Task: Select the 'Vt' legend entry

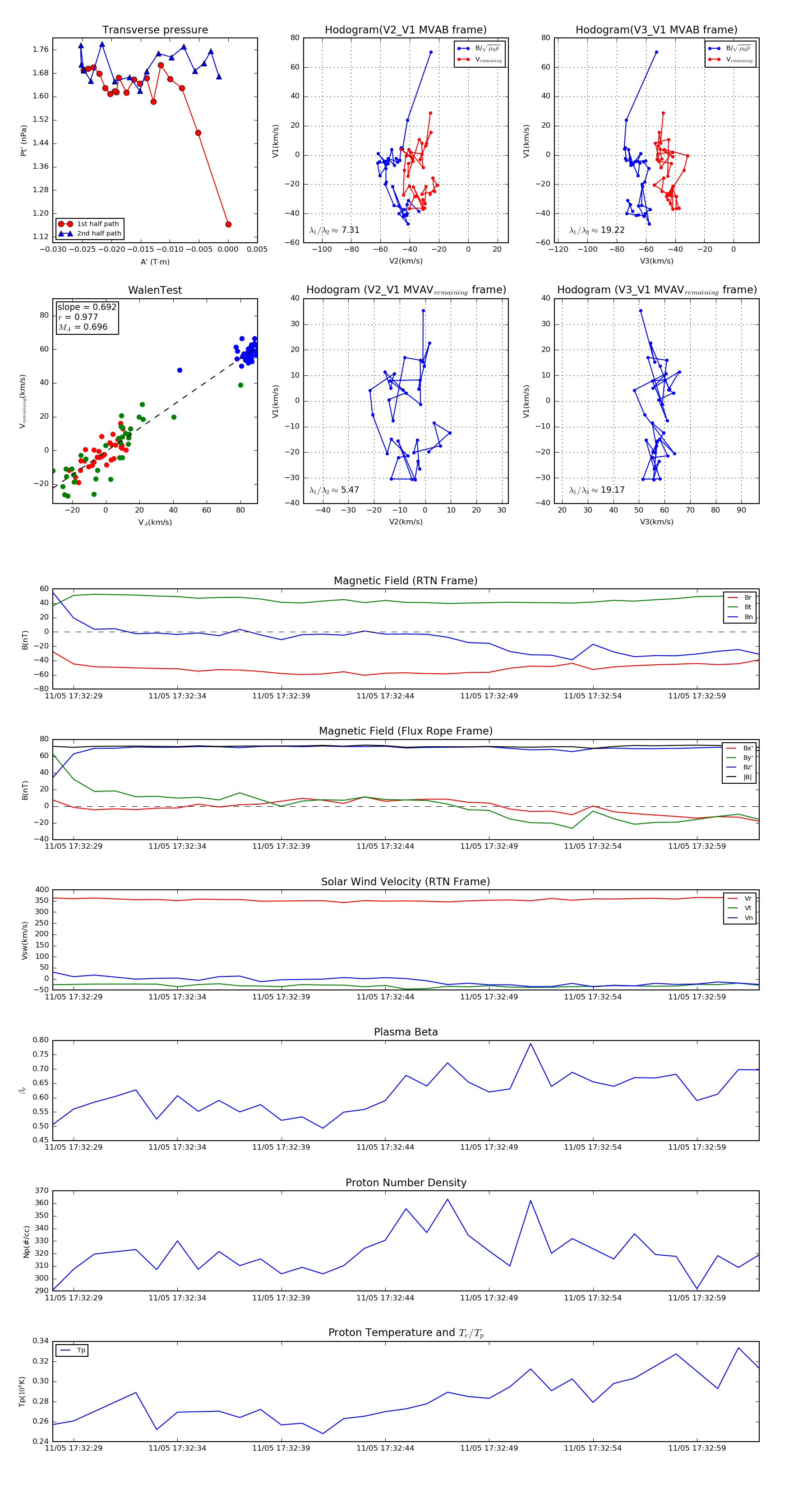Action: [740, 908]
